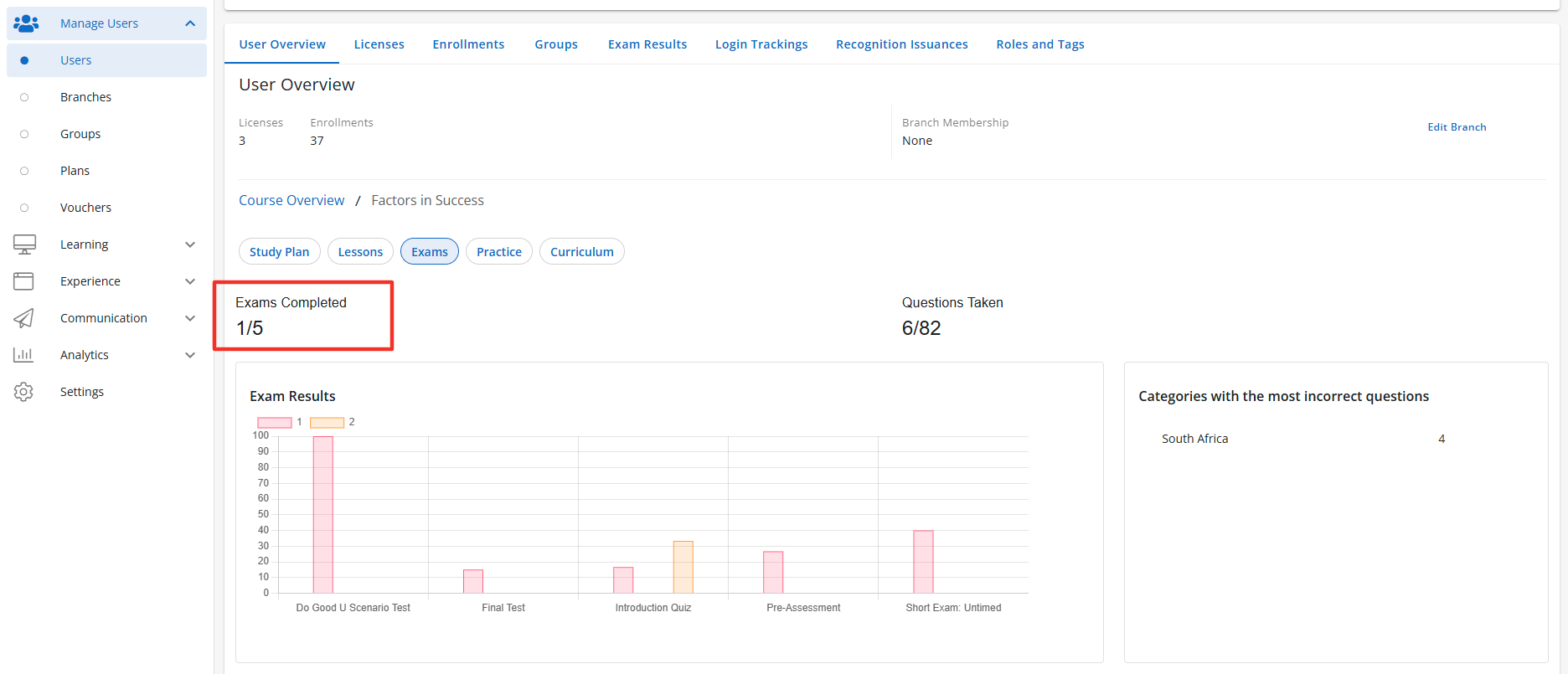Expand the Learning menu chevron
Screen dimensions: 1568x674
[190, 244]
